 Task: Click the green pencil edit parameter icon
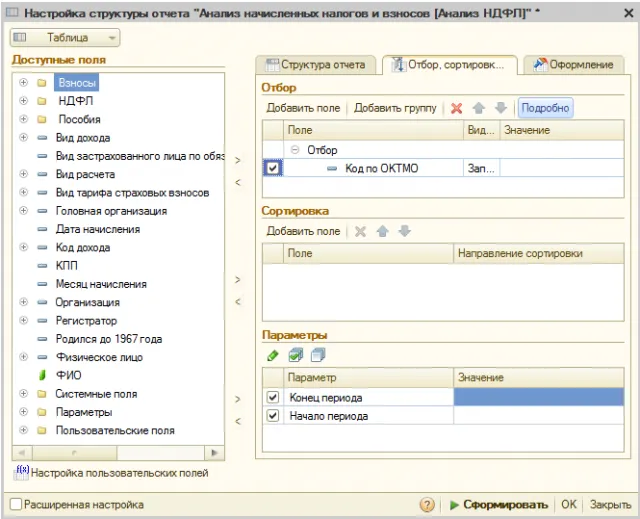(272, 355)
